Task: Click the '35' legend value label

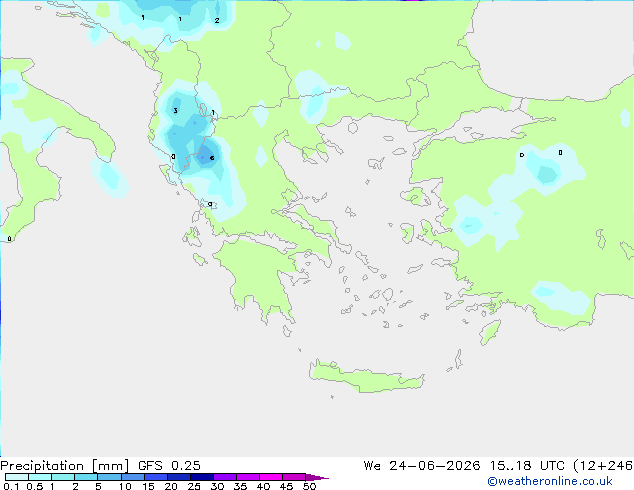Action: [x=240, y=486]
